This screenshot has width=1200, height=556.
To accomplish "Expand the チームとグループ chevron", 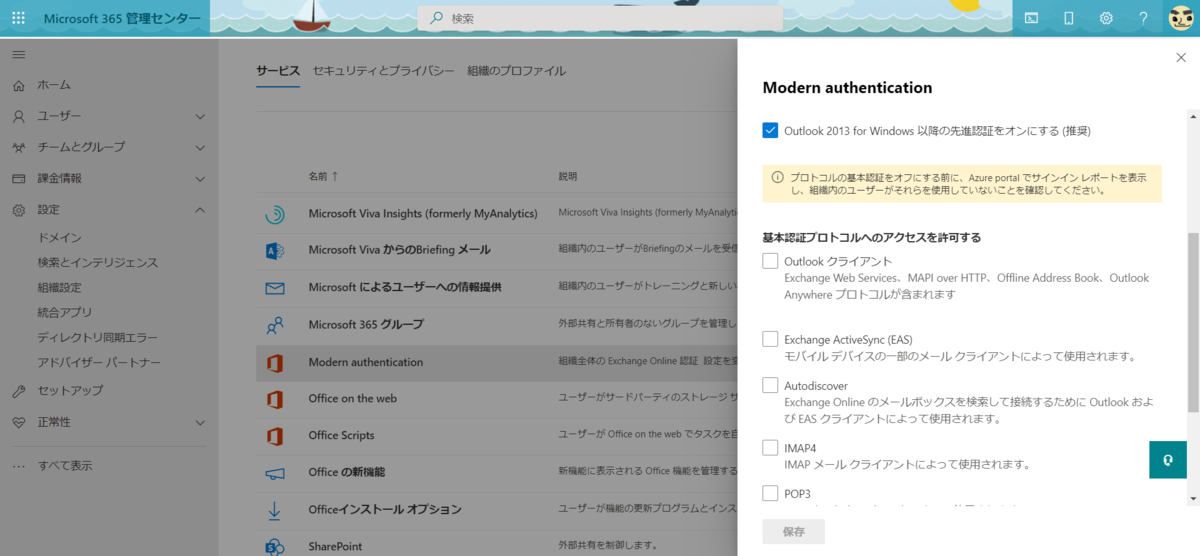I will 200,147.
